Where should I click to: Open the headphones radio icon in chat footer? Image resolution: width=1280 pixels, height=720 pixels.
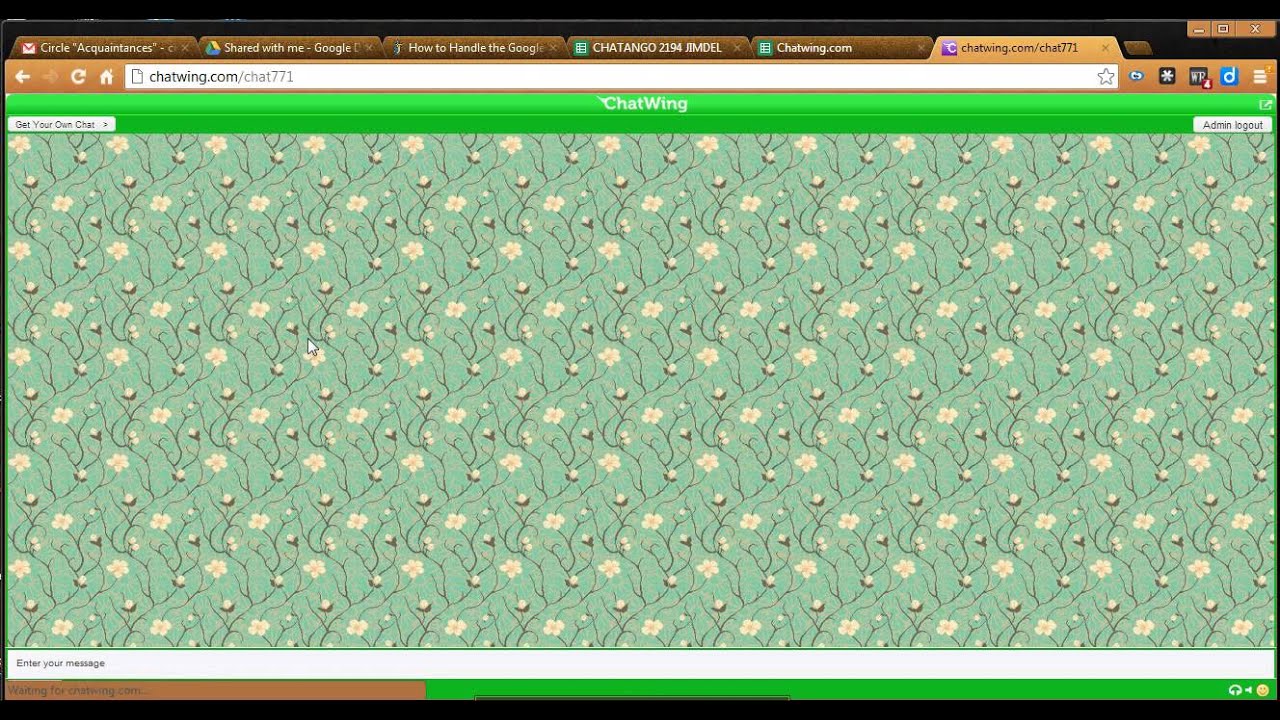pos(1235,690)
